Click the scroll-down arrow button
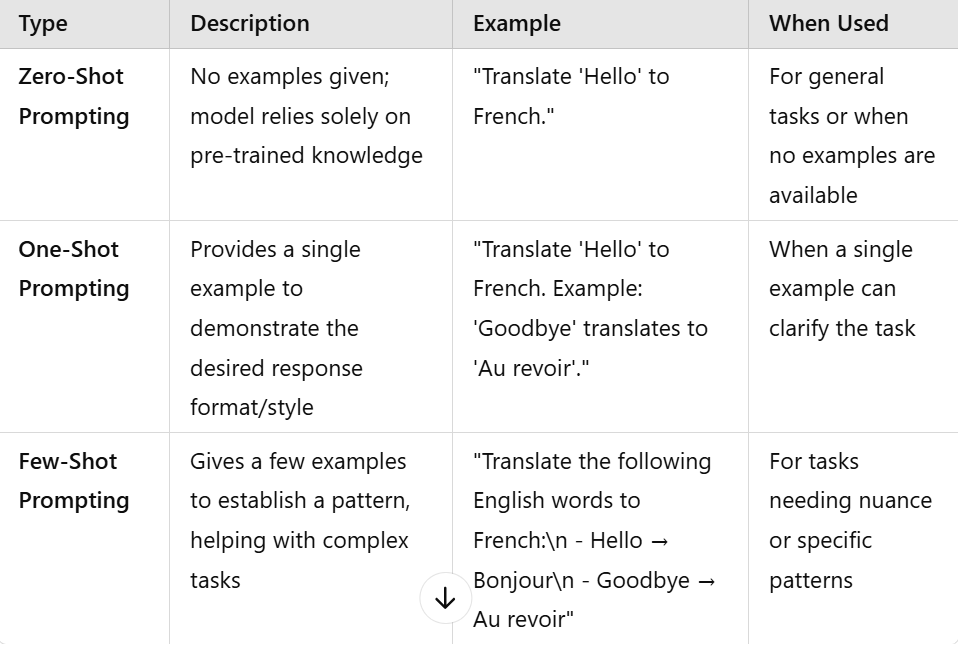 445,598
